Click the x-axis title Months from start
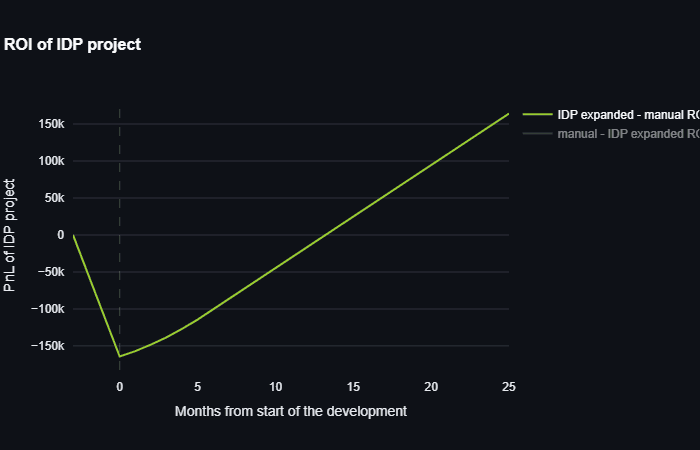Screen dimensions: 700x450 click(290, 411)
